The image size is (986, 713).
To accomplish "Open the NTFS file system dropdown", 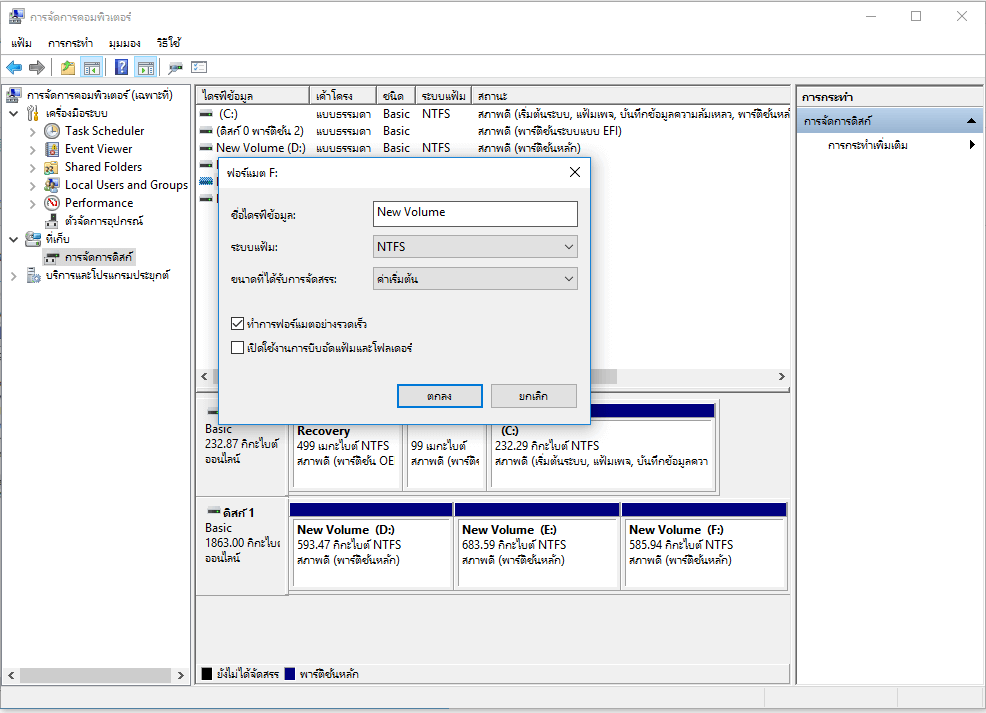I will coord(475,246).
